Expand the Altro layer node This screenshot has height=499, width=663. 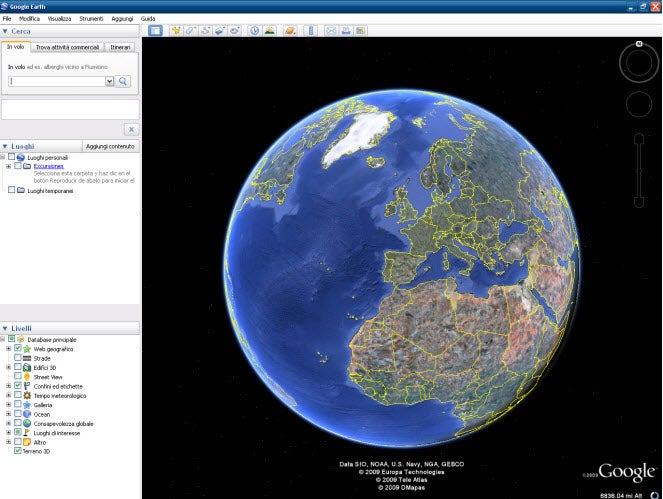coord(8,442)
